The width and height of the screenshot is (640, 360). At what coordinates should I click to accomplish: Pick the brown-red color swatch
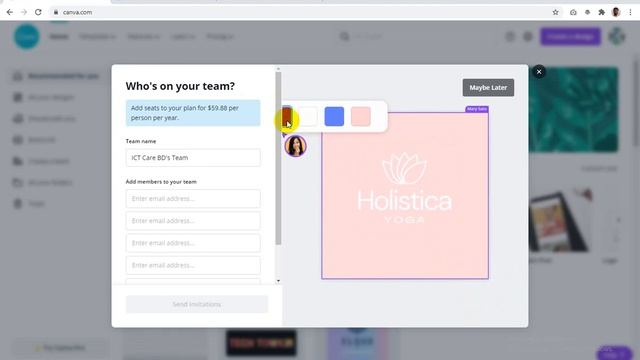[287, 117]
